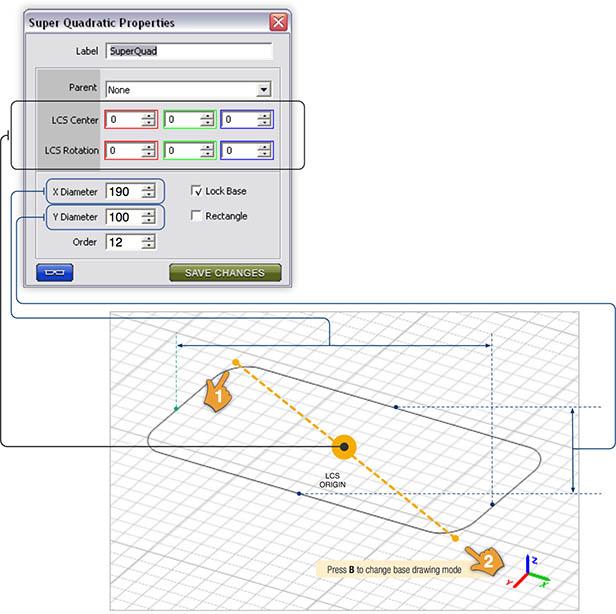616x614 pixels.
Task: Click the Order spinner arrows
Action: 148,242
